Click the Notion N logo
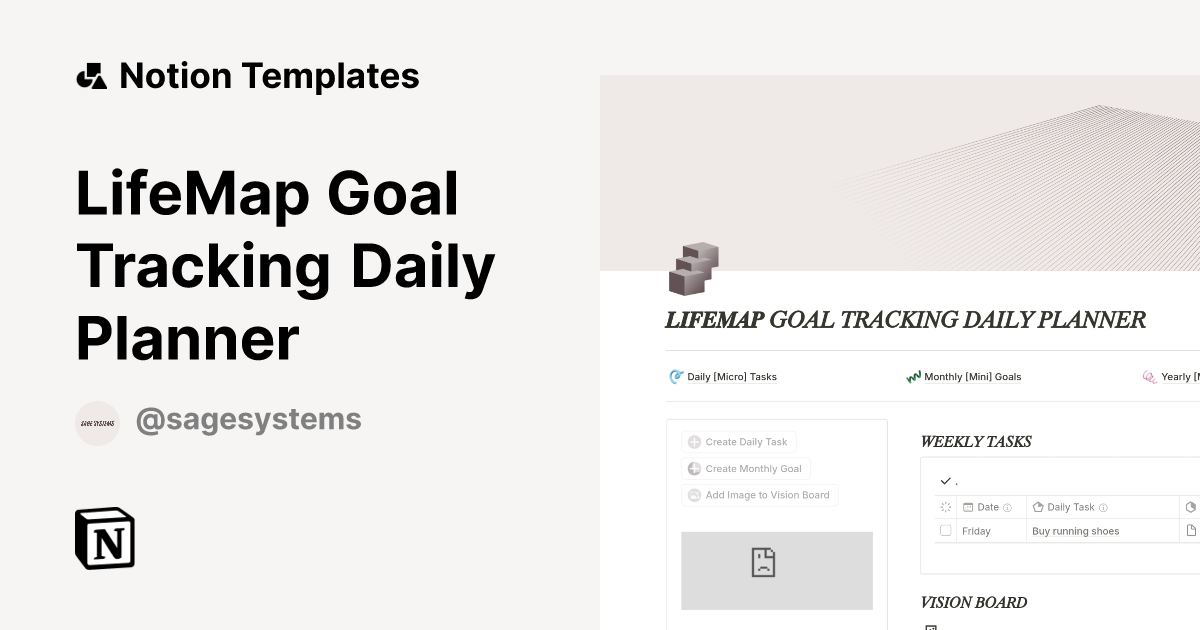The height and width of the screenshot is (630, 1200). [104, 538]
